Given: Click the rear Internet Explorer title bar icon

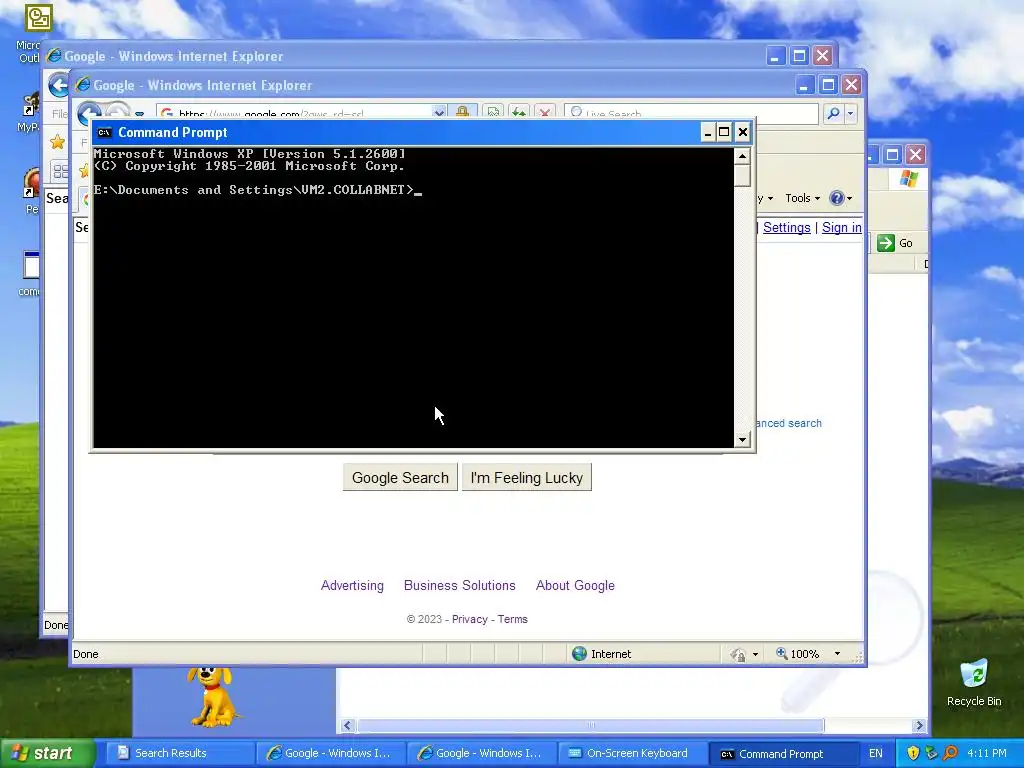Looking at the screenshot, I should click(x=54, y=56).
